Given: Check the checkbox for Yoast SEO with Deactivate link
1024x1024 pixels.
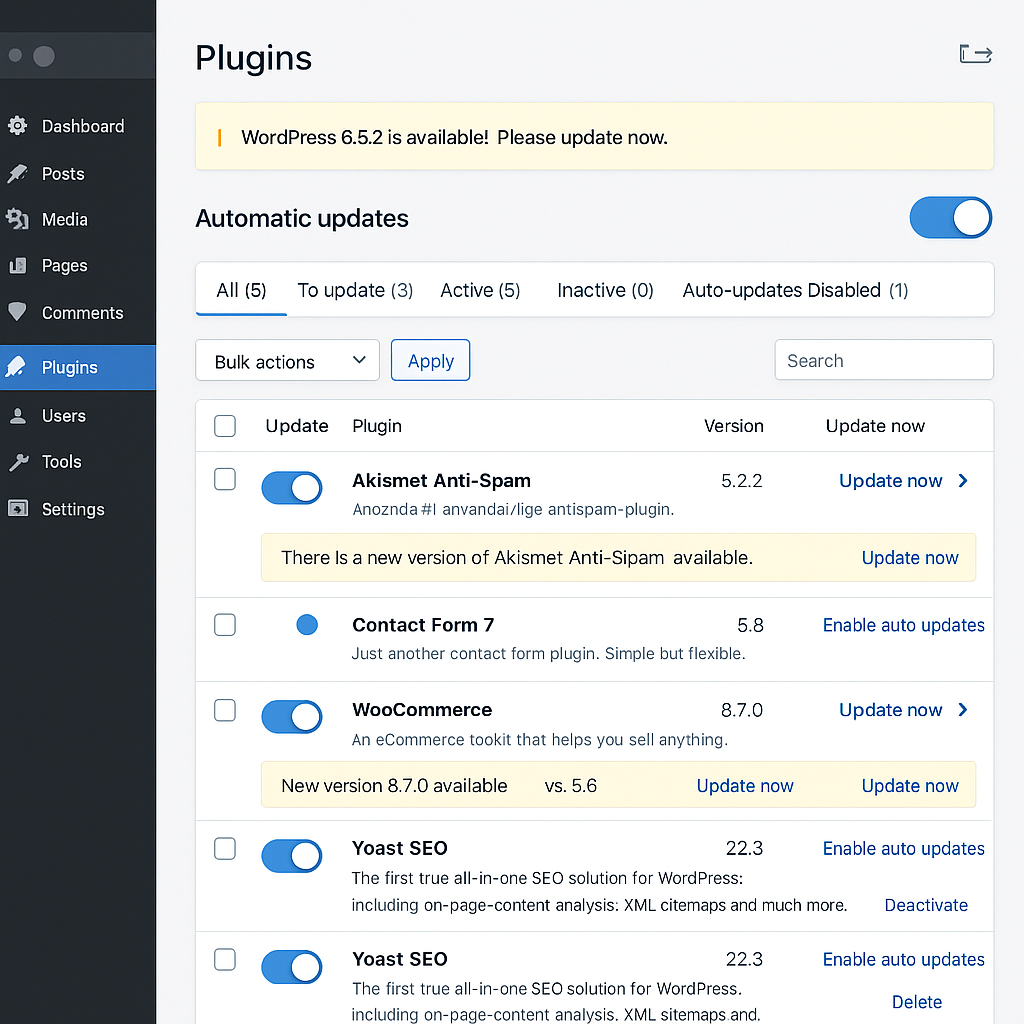Looking at the screenshot, I should pyautogui.click(x=225, y=848).
